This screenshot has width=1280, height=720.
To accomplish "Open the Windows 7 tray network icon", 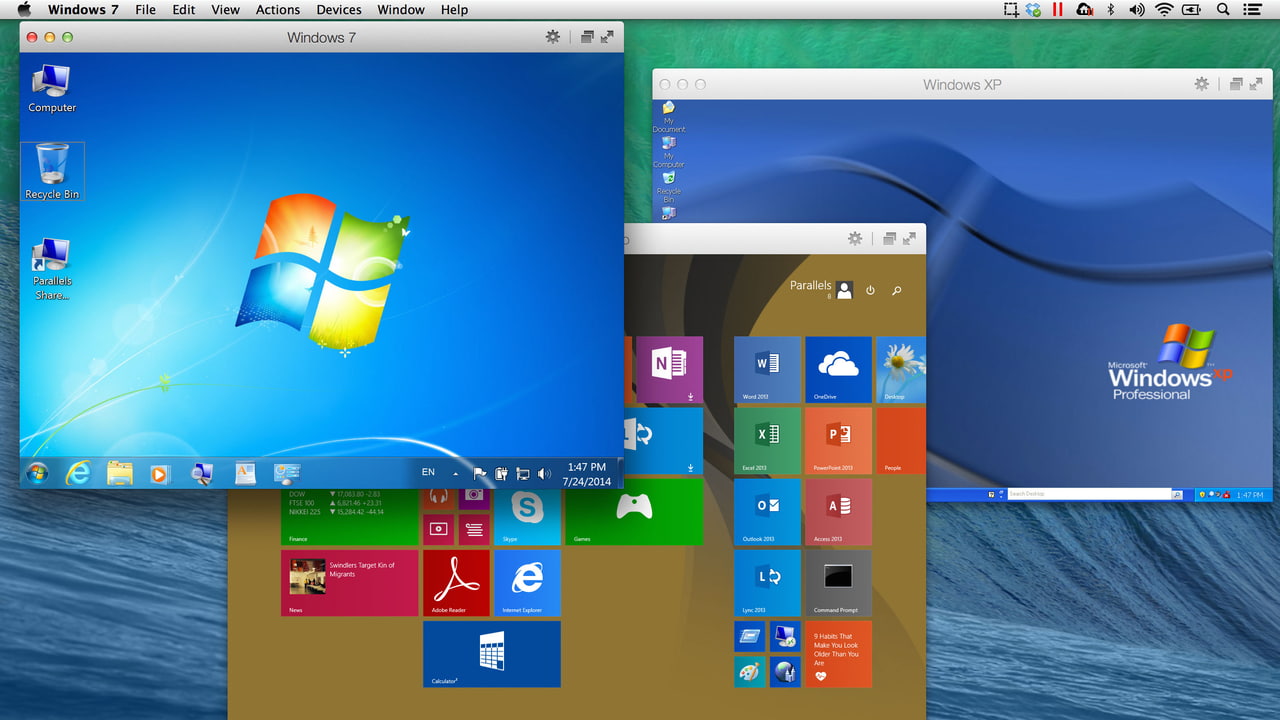I will tap(522, 473).
